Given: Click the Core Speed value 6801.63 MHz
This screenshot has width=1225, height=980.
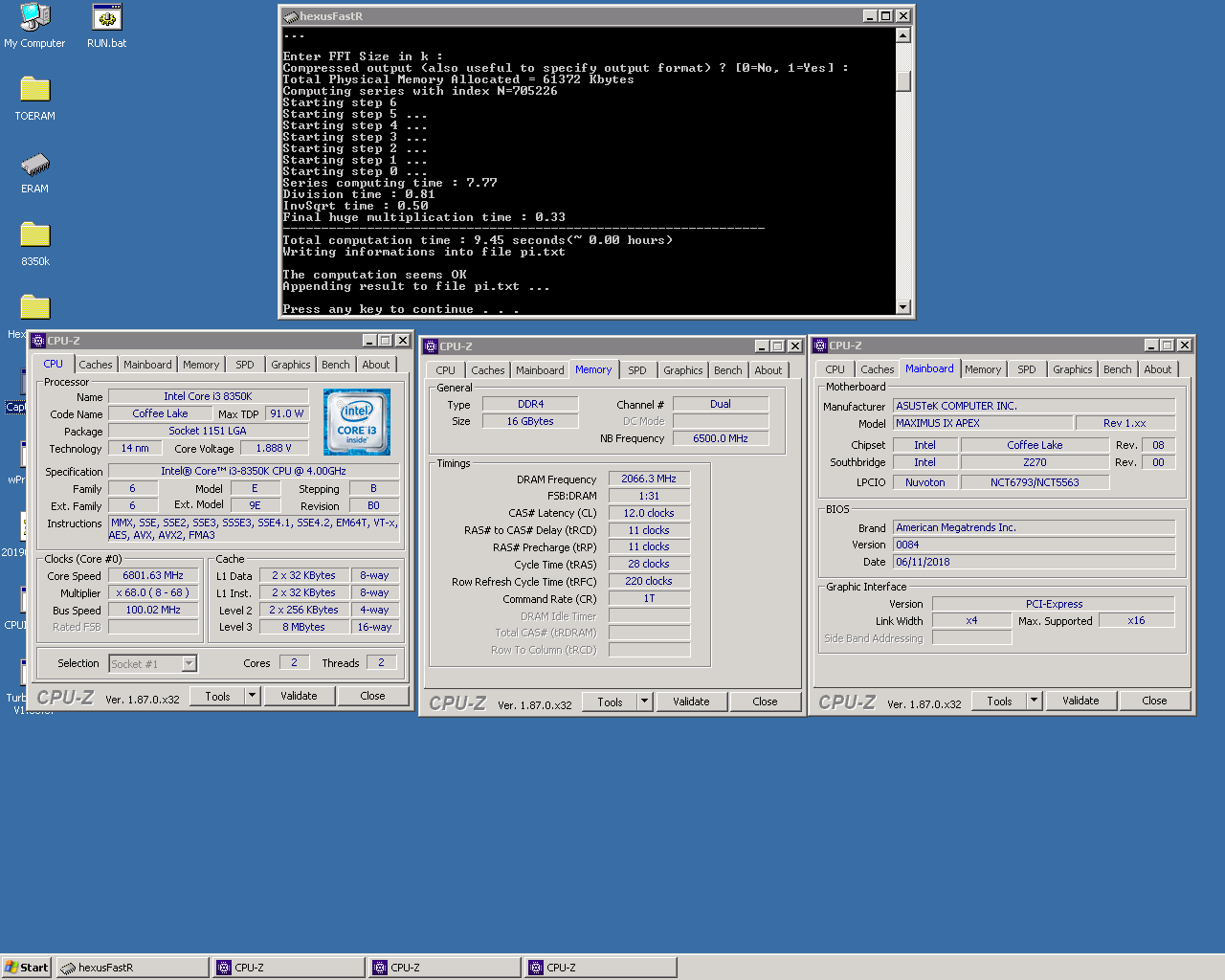Looking at the screenshot, I should (153, 575).
